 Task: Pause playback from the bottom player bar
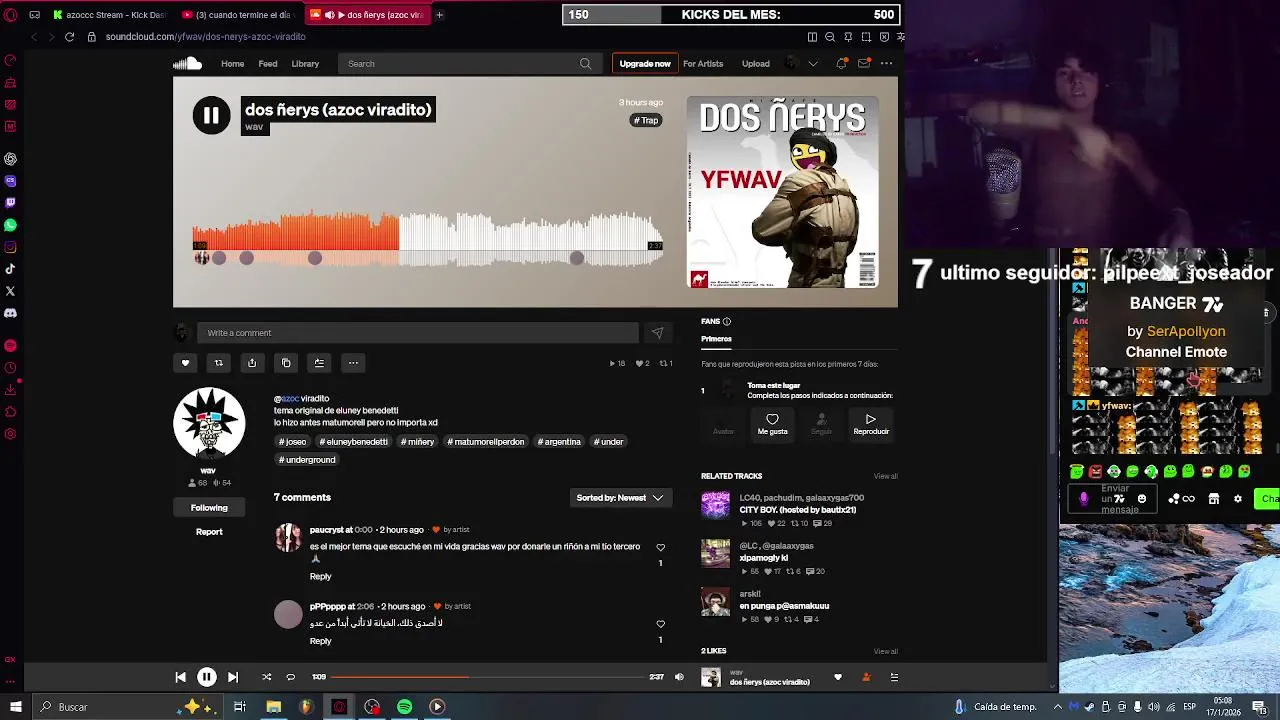(206, 677)
